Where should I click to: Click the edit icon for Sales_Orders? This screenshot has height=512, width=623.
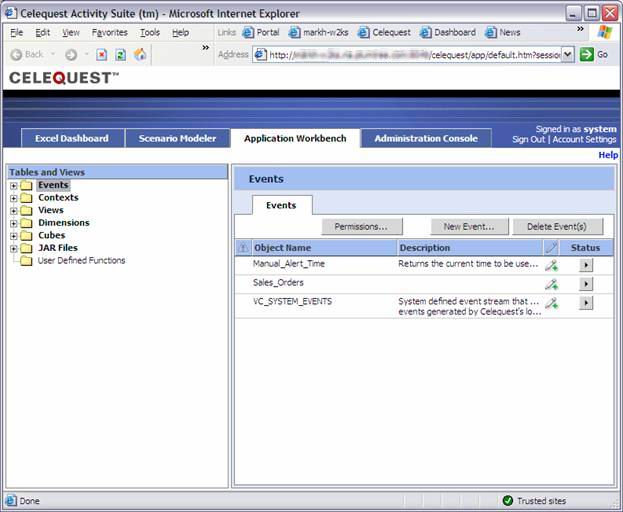[x=551, y=284]
